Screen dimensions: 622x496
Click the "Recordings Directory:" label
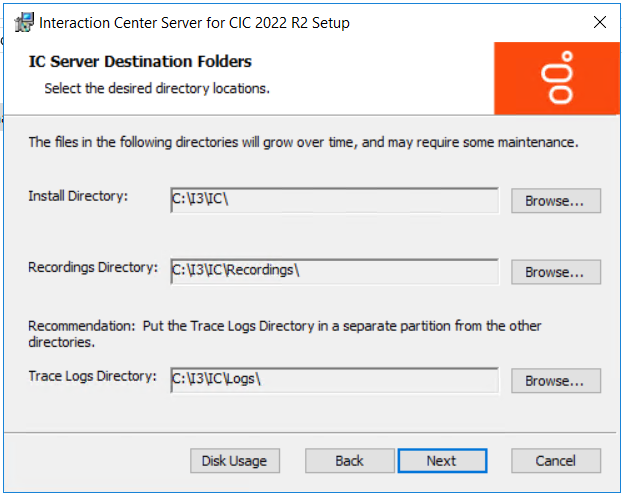tap(93, 268)
